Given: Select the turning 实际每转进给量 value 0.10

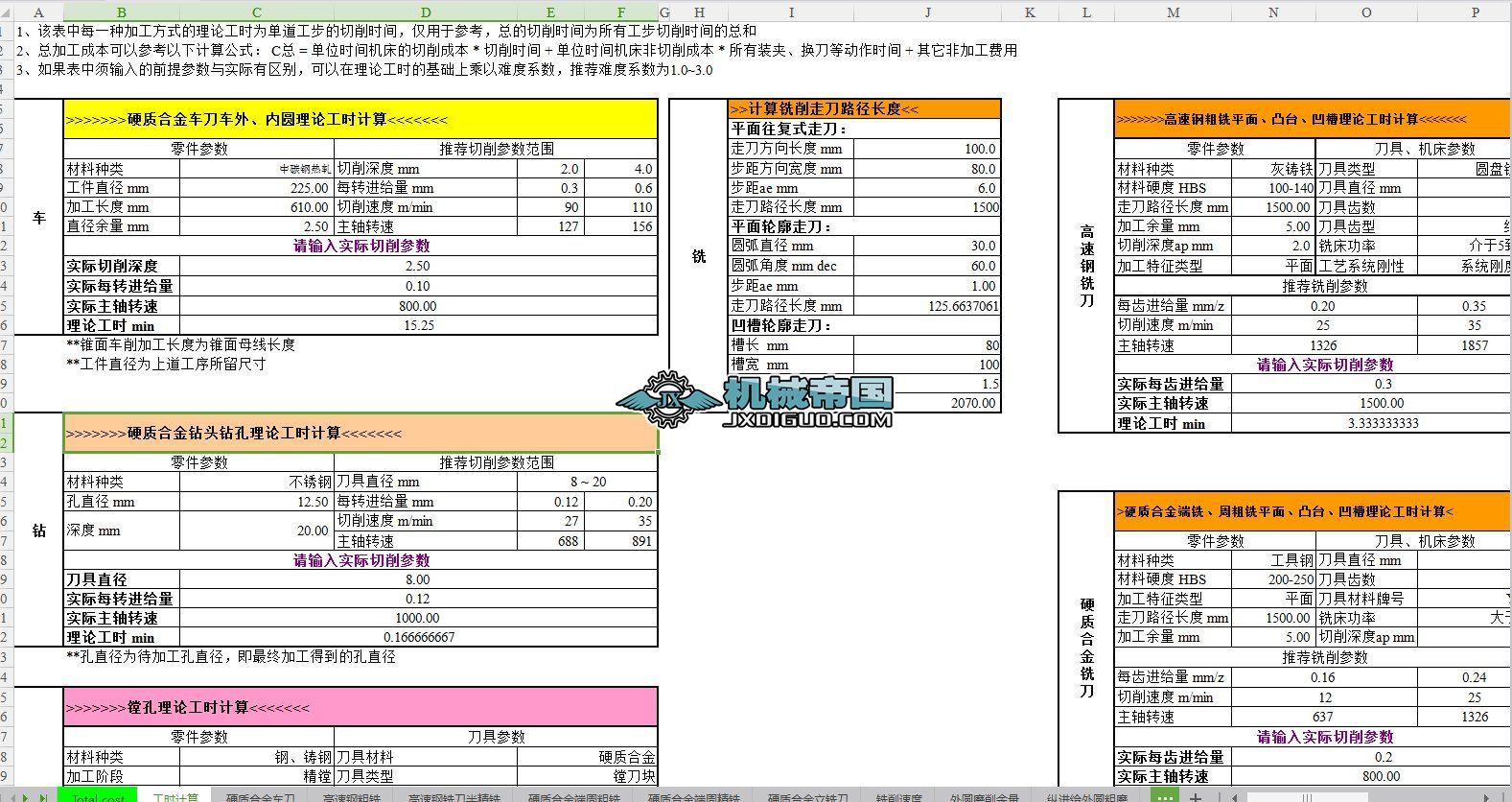Looking at the screenshot, I should (418, 286).
